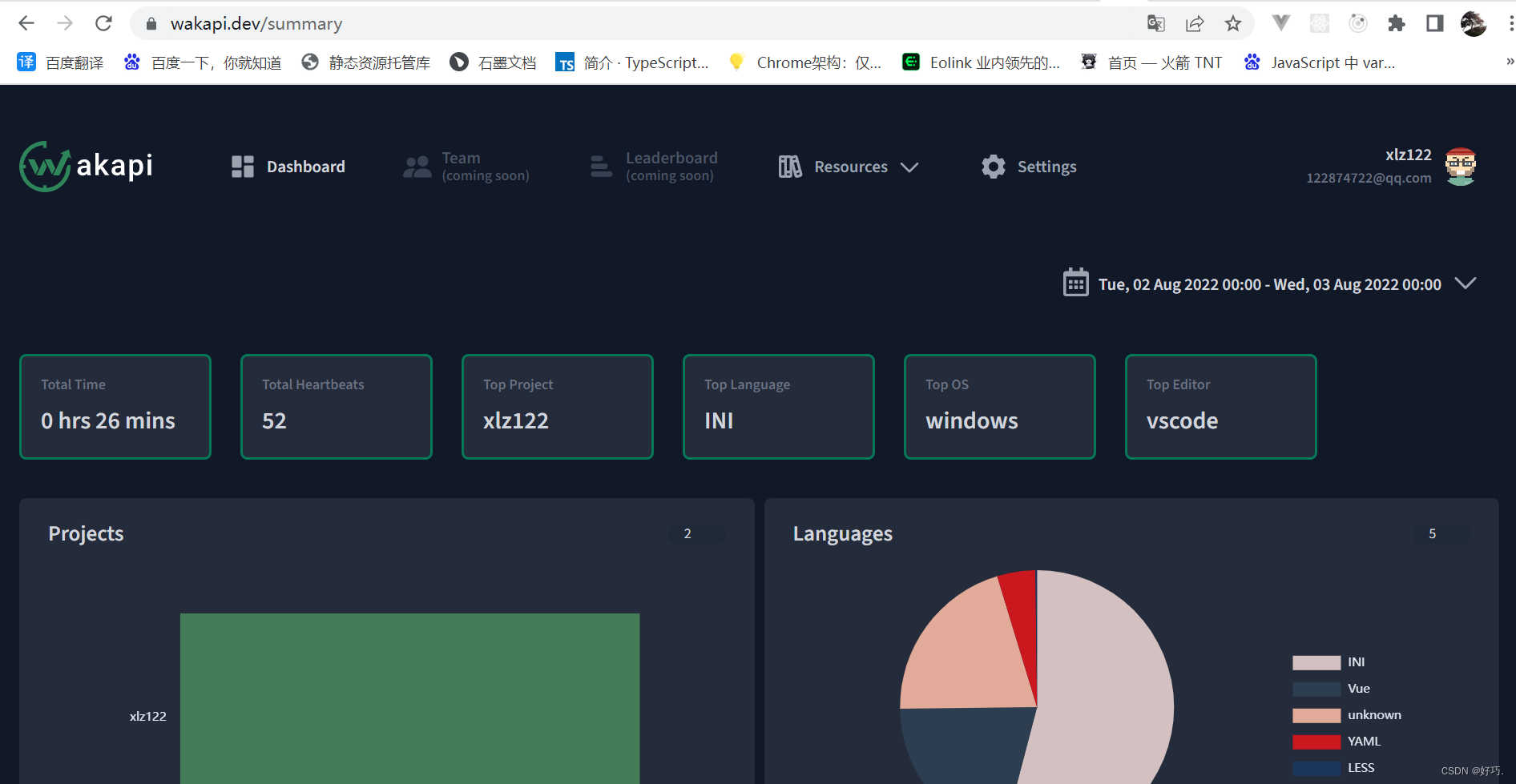The width and height of the screenshot is (1516, 784).
Task: Click the calendar icon
Action: coord(1075,283)
